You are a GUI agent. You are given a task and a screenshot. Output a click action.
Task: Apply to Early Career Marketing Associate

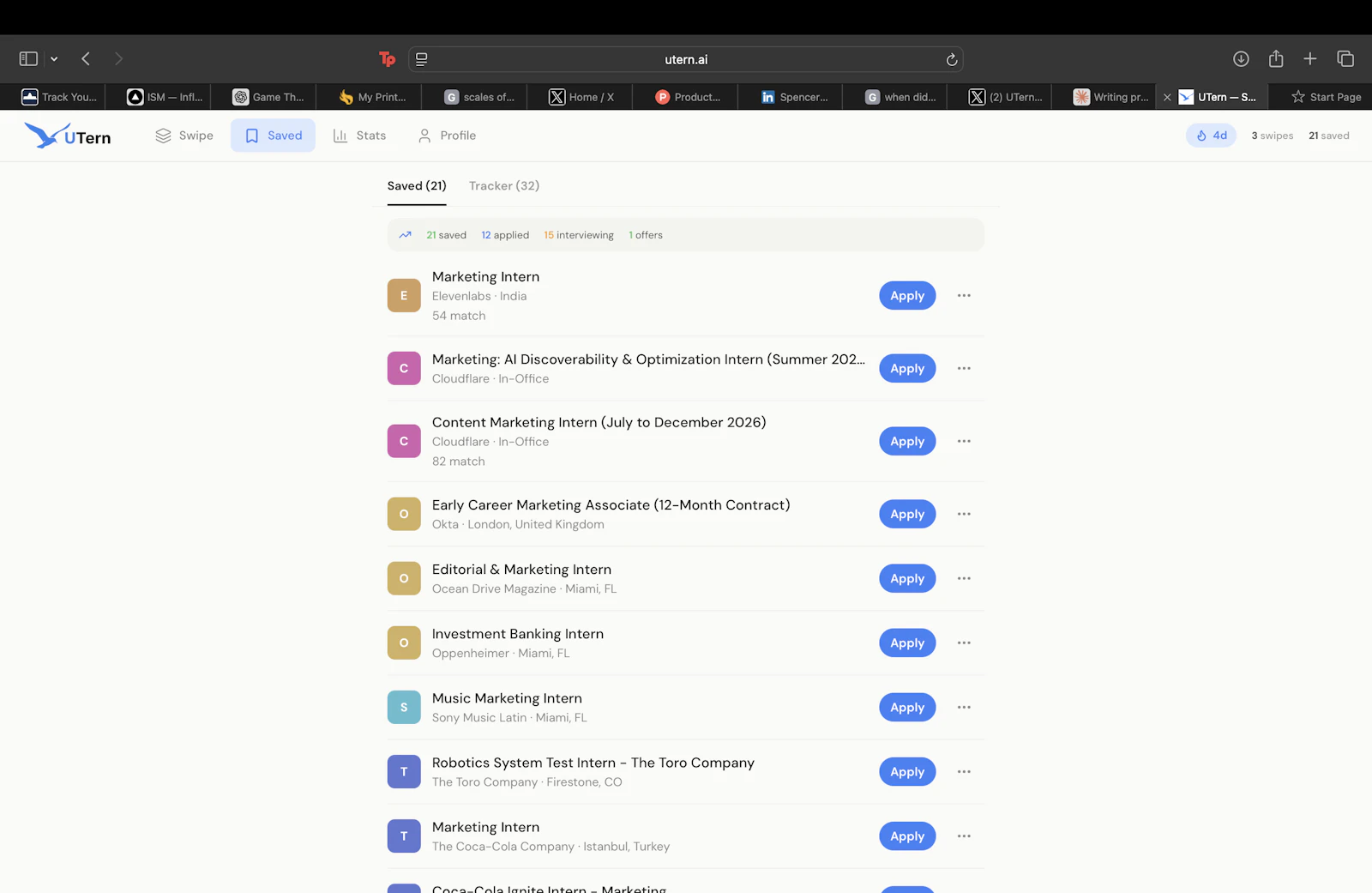[x=907, y=515]
